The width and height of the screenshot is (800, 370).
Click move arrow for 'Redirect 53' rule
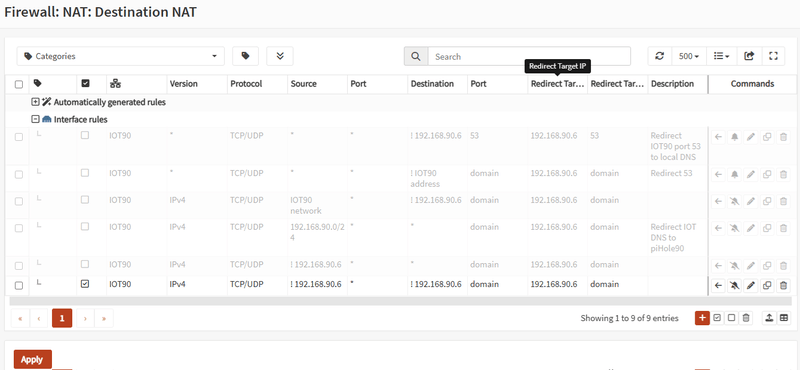coord(718,175)
